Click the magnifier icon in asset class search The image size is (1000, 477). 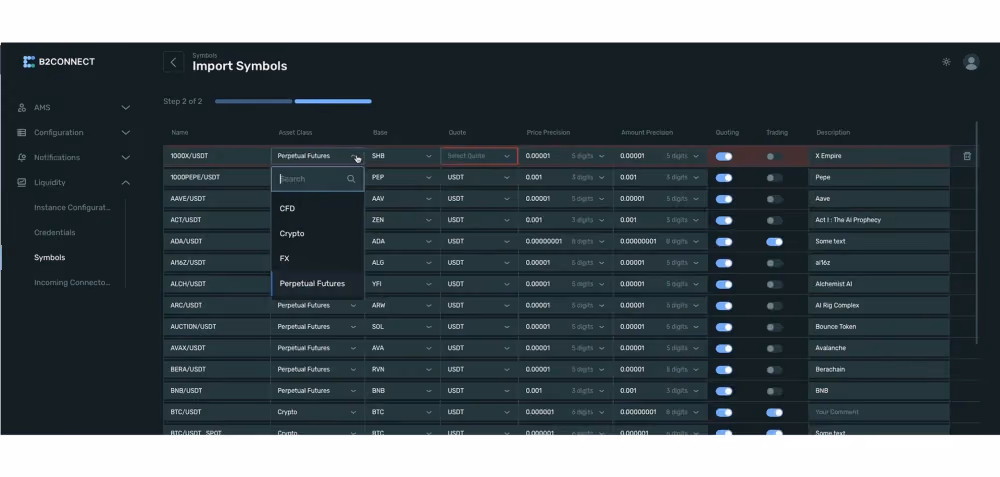pos(351,179)
